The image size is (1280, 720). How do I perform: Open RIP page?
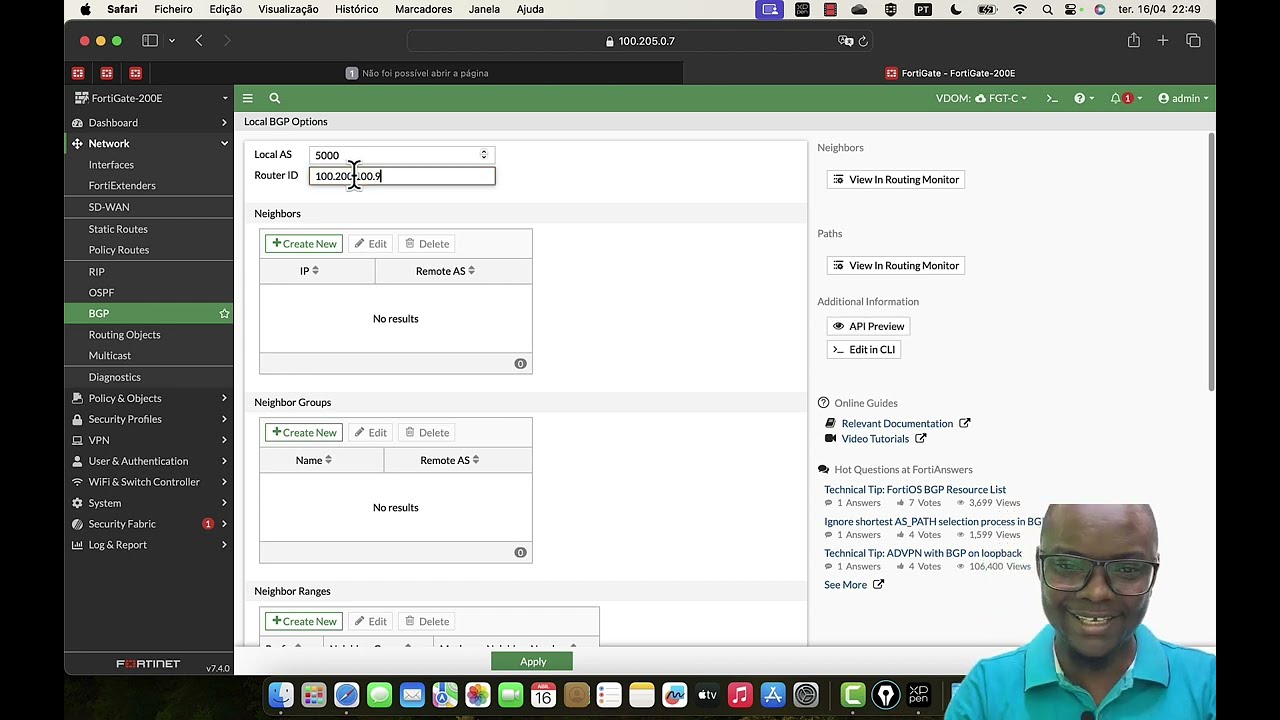pyautogui.click(x=96, y=271)
